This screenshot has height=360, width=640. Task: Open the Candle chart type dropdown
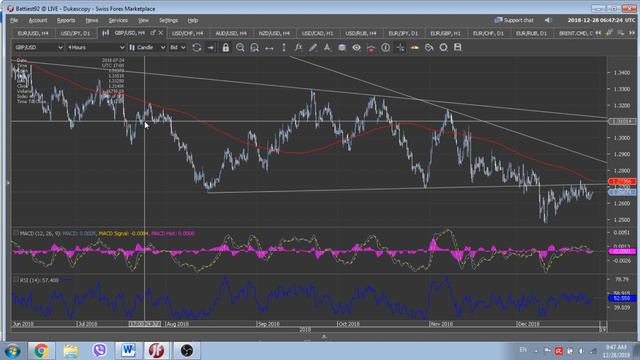[147, 47]
